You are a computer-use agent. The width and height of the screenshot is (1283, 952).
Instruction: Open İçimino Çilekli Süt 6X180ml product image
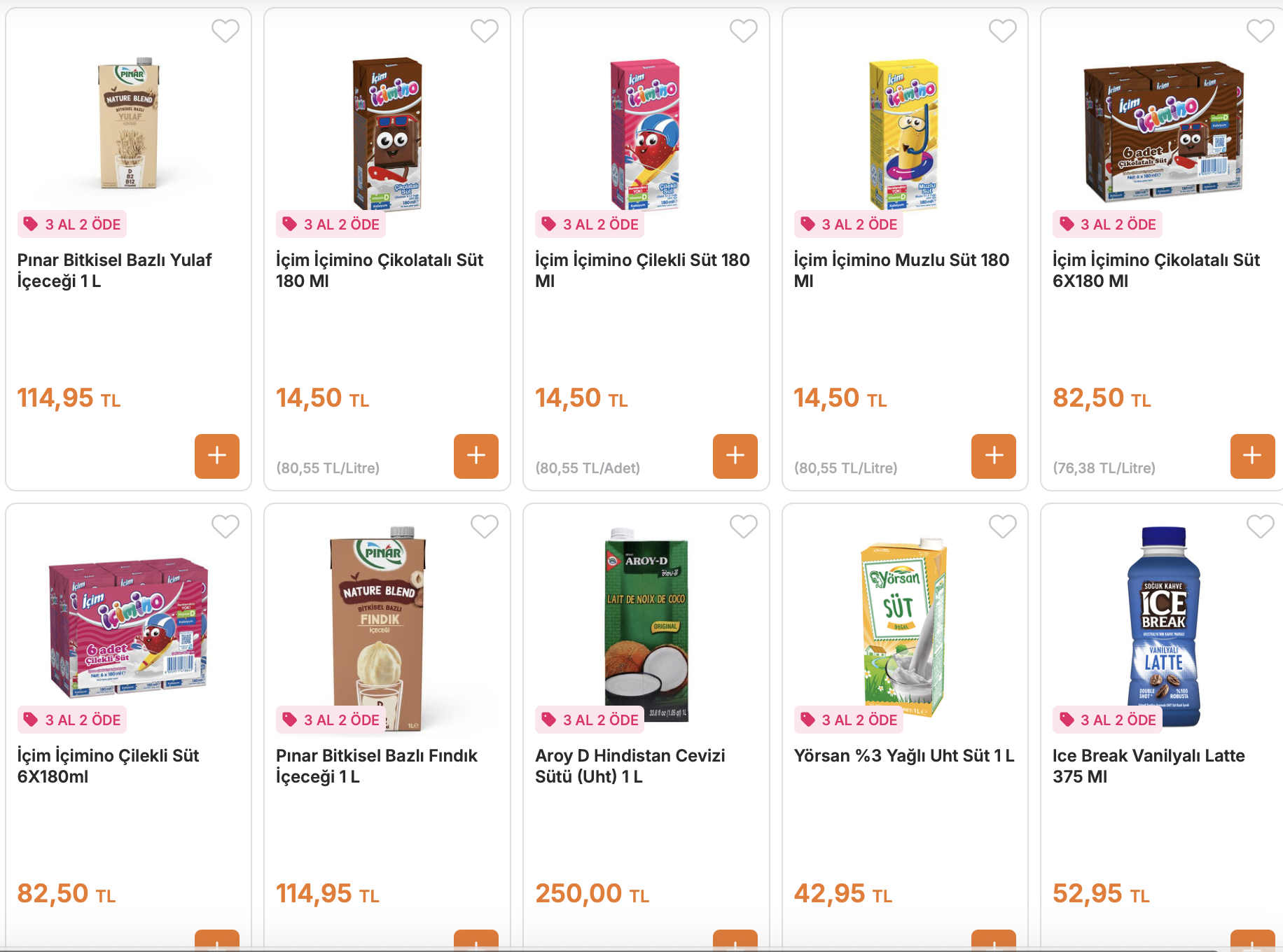(x=128, y=627)
